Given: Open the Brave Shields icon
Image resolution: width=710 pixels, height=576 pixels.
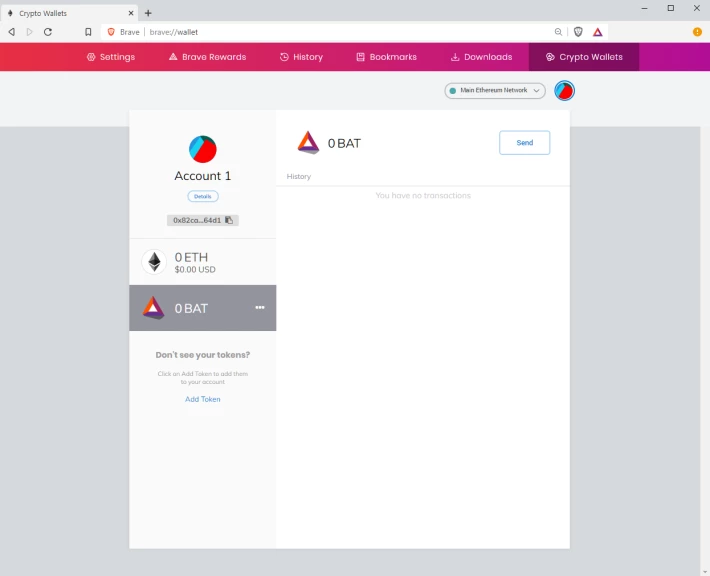Looking at the screenshot, I should coord(578,32).
